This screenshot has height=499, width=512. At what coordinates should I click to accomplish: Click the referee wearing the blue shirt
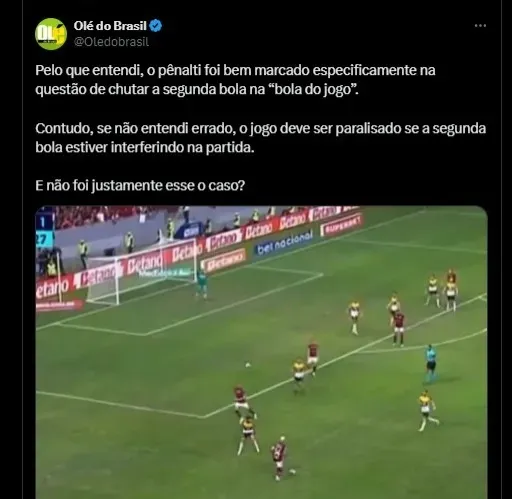tap(430, 363)
